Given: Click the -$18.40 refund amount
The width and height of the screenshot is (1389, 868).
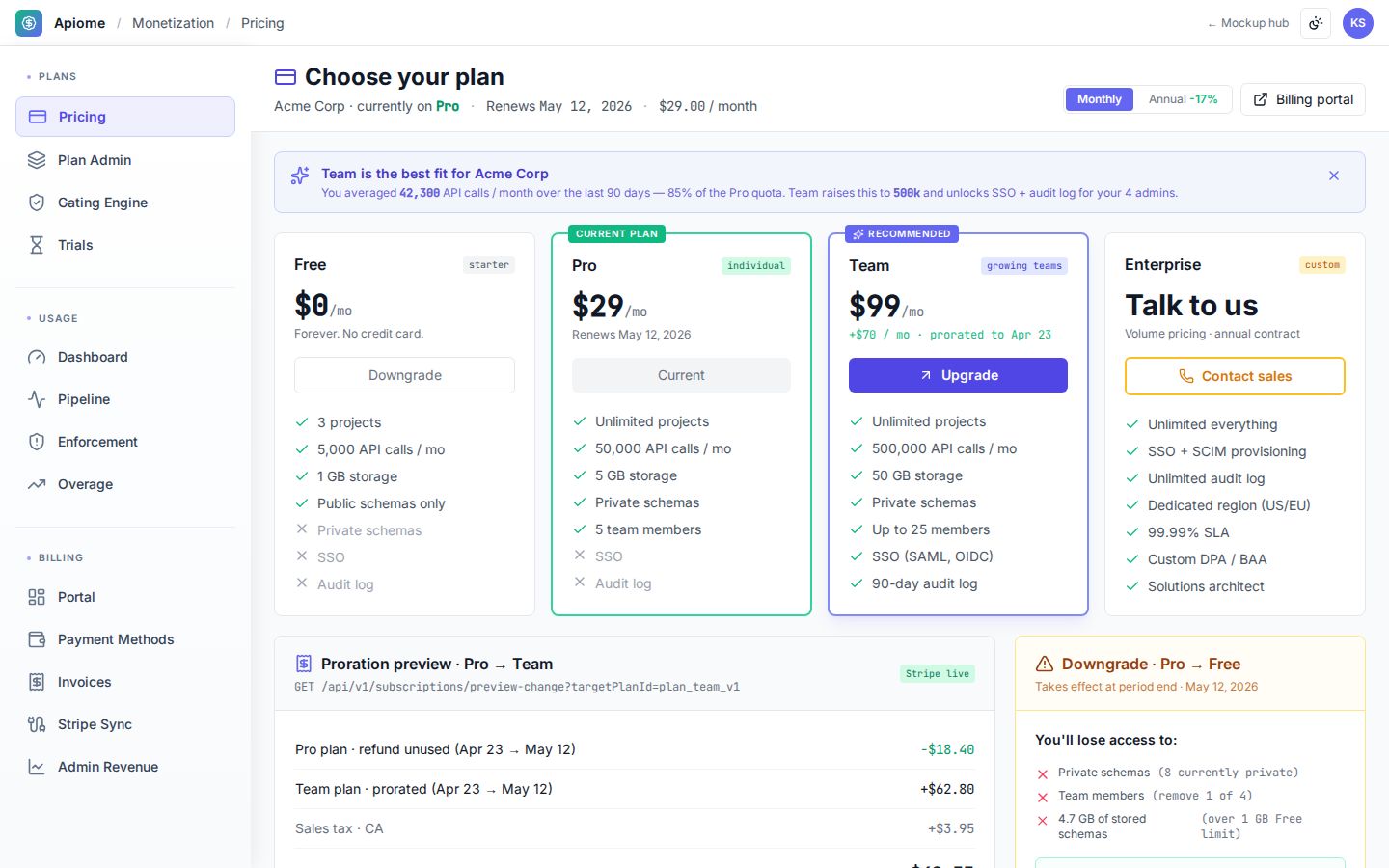Looking at the screenshot, I should coord(947,749).
